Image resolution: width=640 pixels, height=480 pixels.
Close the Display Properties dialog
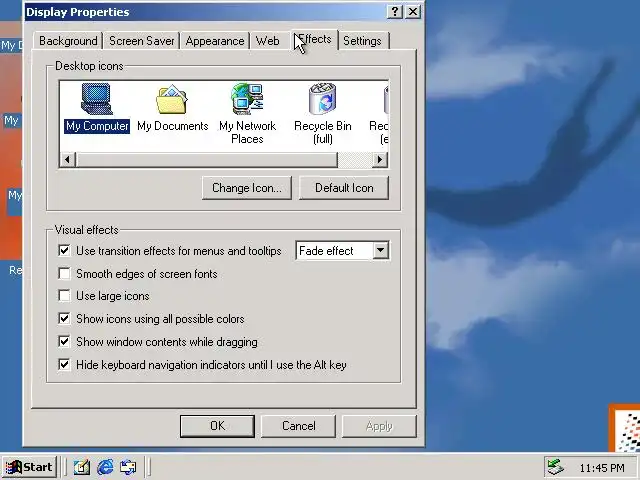pyautogui.click(x=413, y=11)
